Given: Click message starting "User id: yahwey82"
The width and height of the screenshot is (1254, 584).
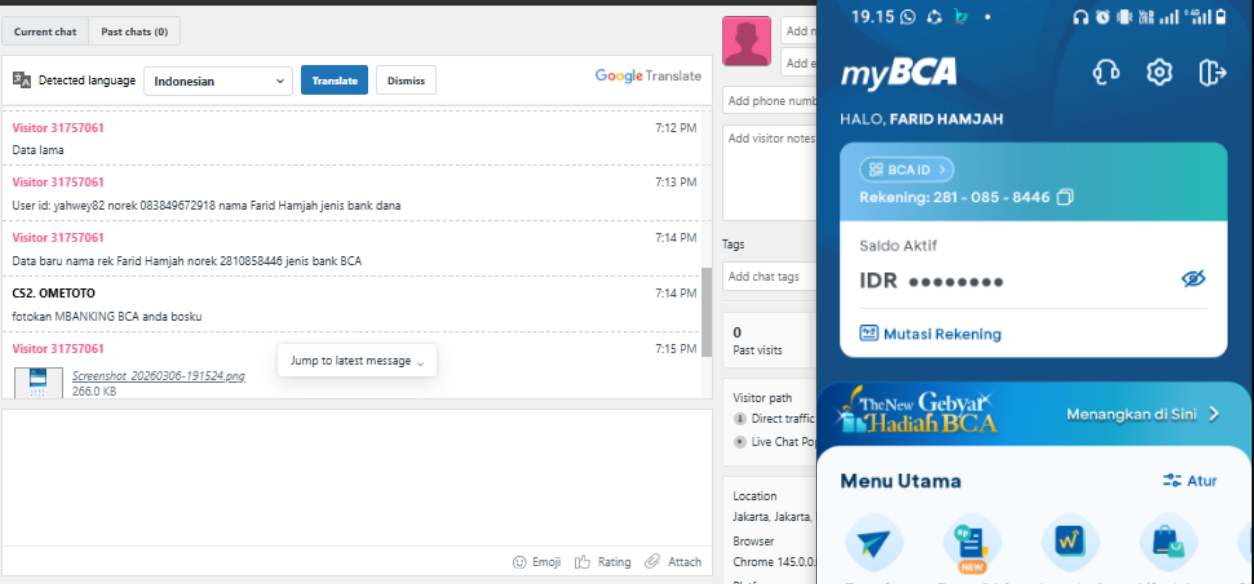Looking at the screenshot, I should click(206, 205).
